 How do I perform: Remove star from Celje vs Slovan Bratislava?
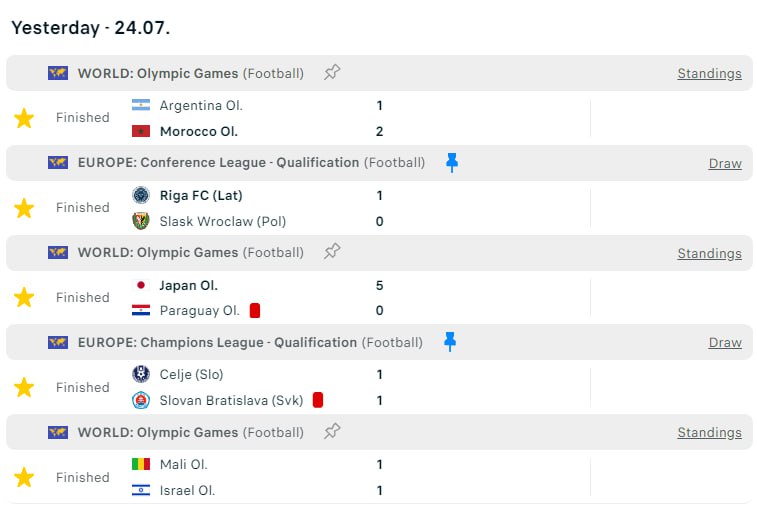(x=24, y=388)
